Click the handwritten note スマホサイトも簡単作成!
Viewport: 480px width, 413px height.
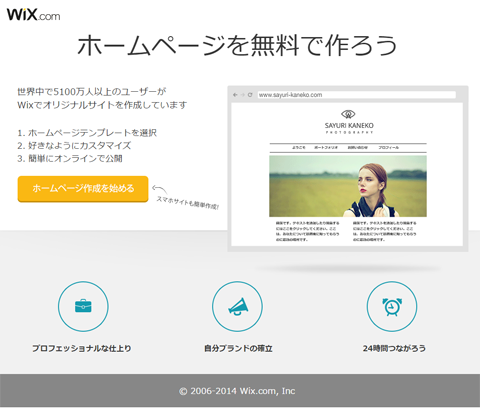pos(188,203)
